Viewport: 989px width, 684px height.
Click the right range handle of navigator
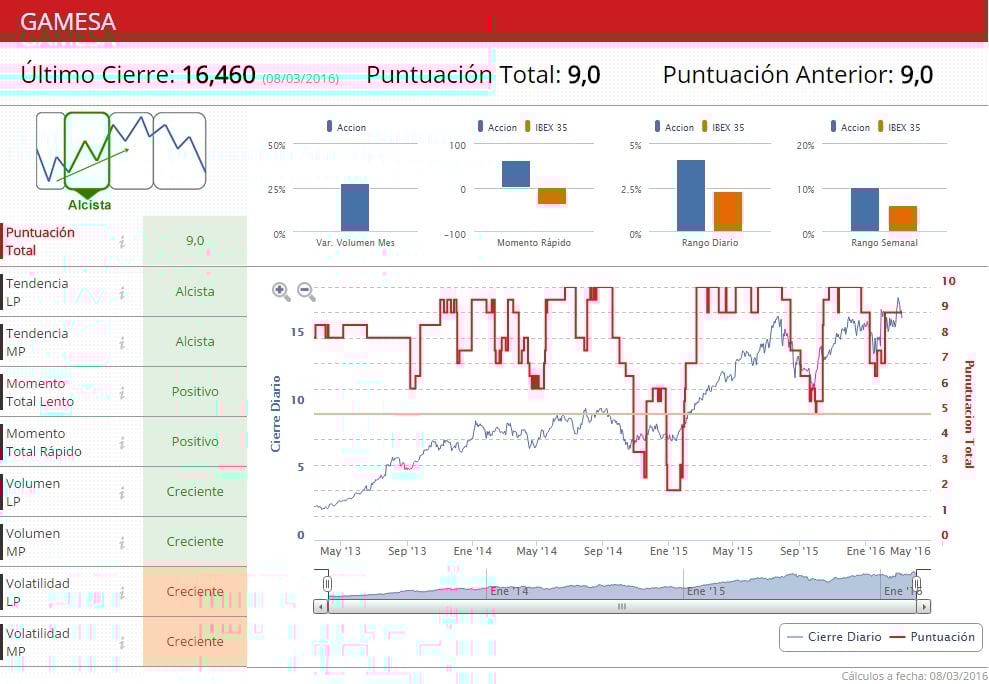coord(916,584)
